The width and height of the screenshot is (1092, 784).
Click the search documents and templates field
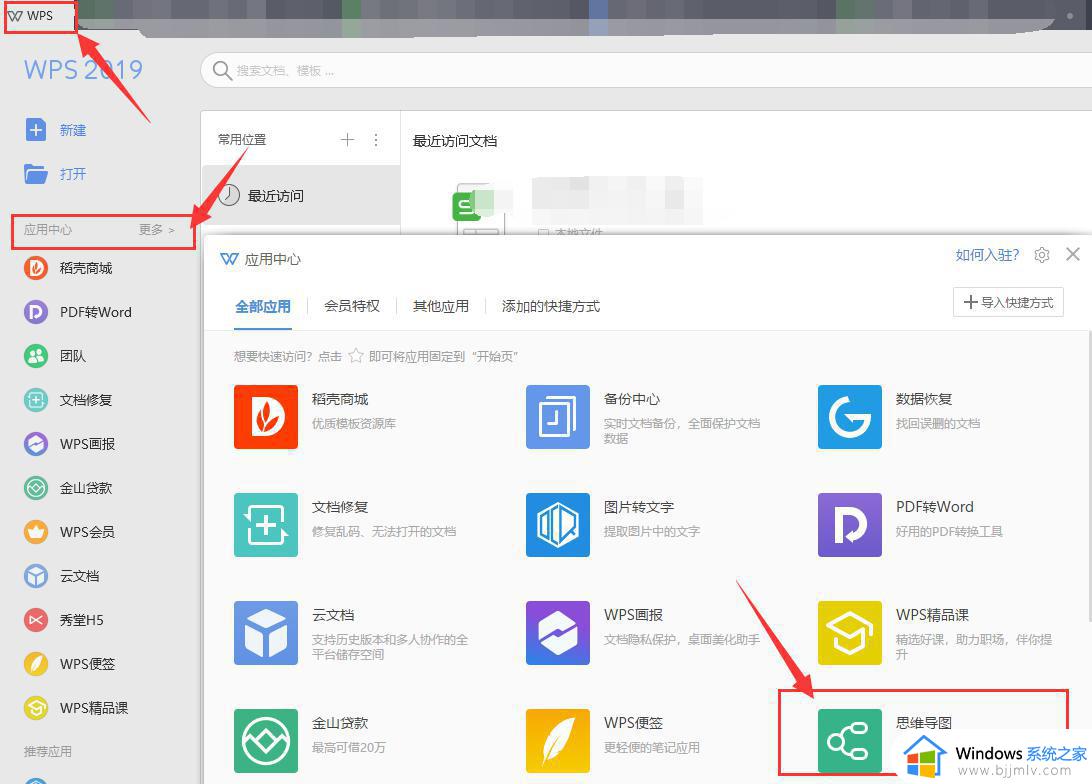pyautogui.click(x=648, y=70)
